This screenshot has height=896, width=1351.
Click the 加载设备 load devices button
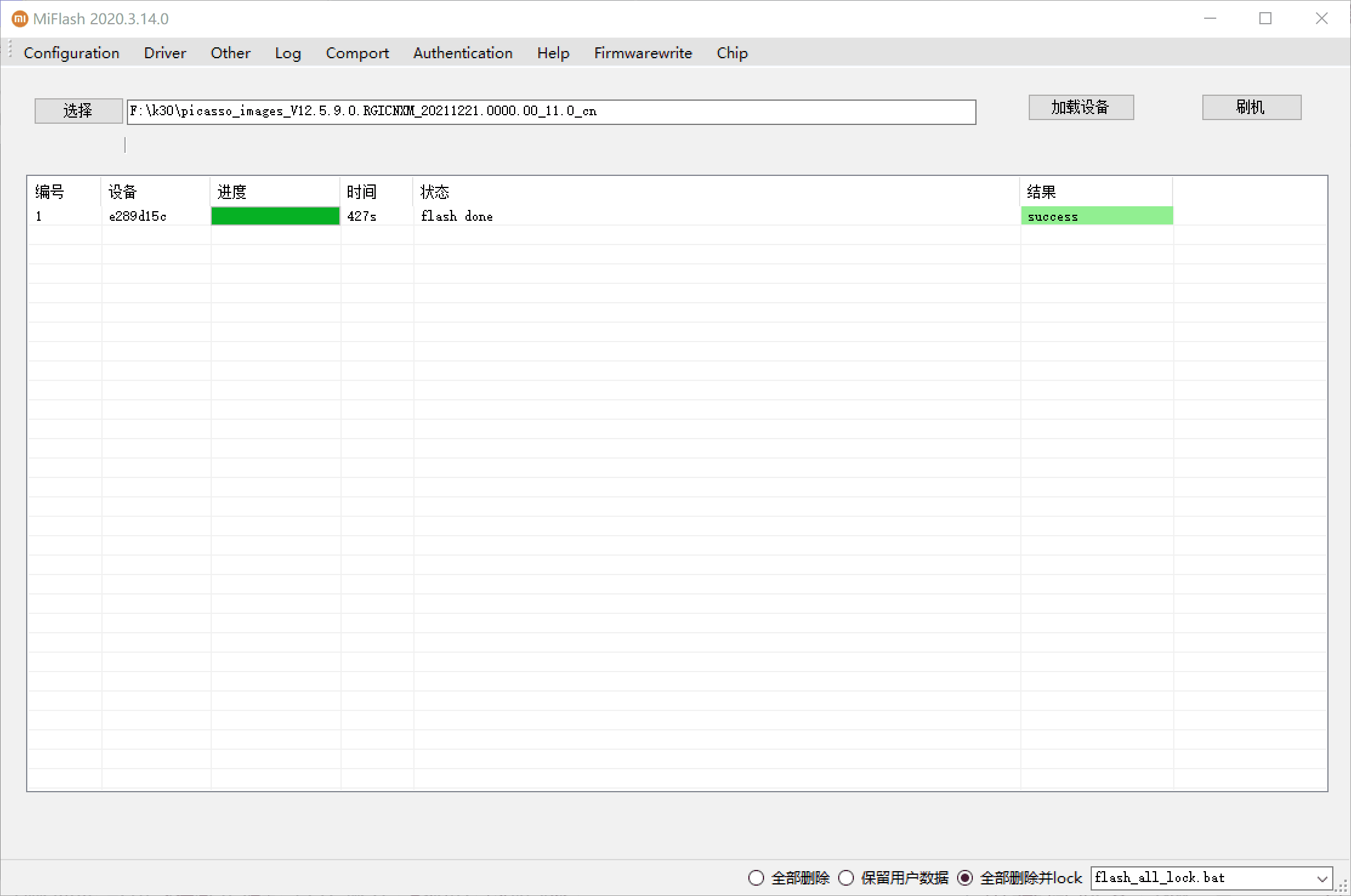coord(1081,107)
